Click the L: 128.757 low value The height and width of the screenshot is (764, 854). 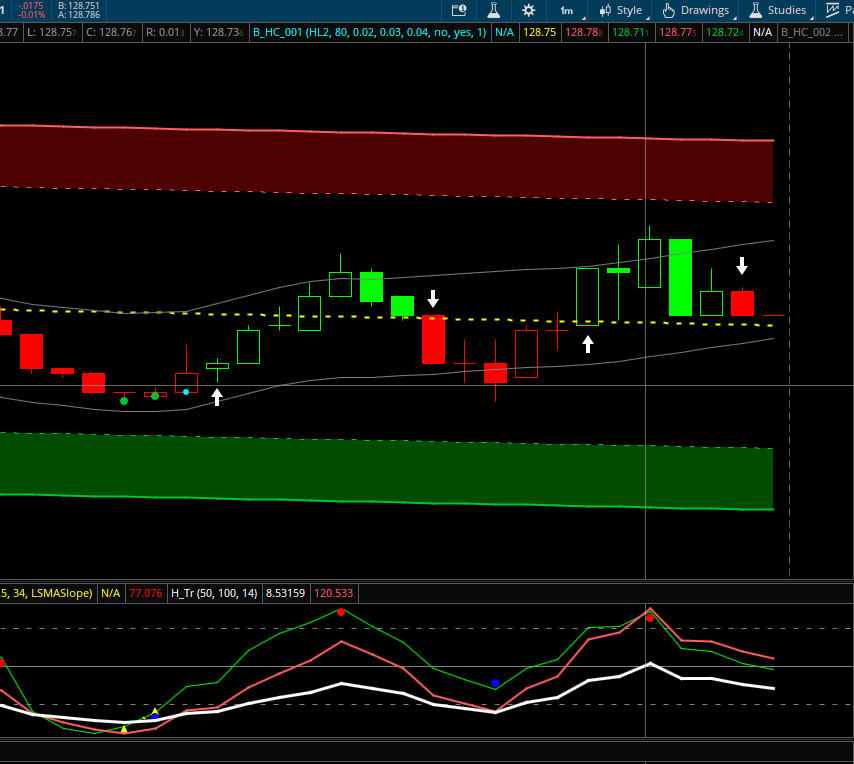(52, 32)
